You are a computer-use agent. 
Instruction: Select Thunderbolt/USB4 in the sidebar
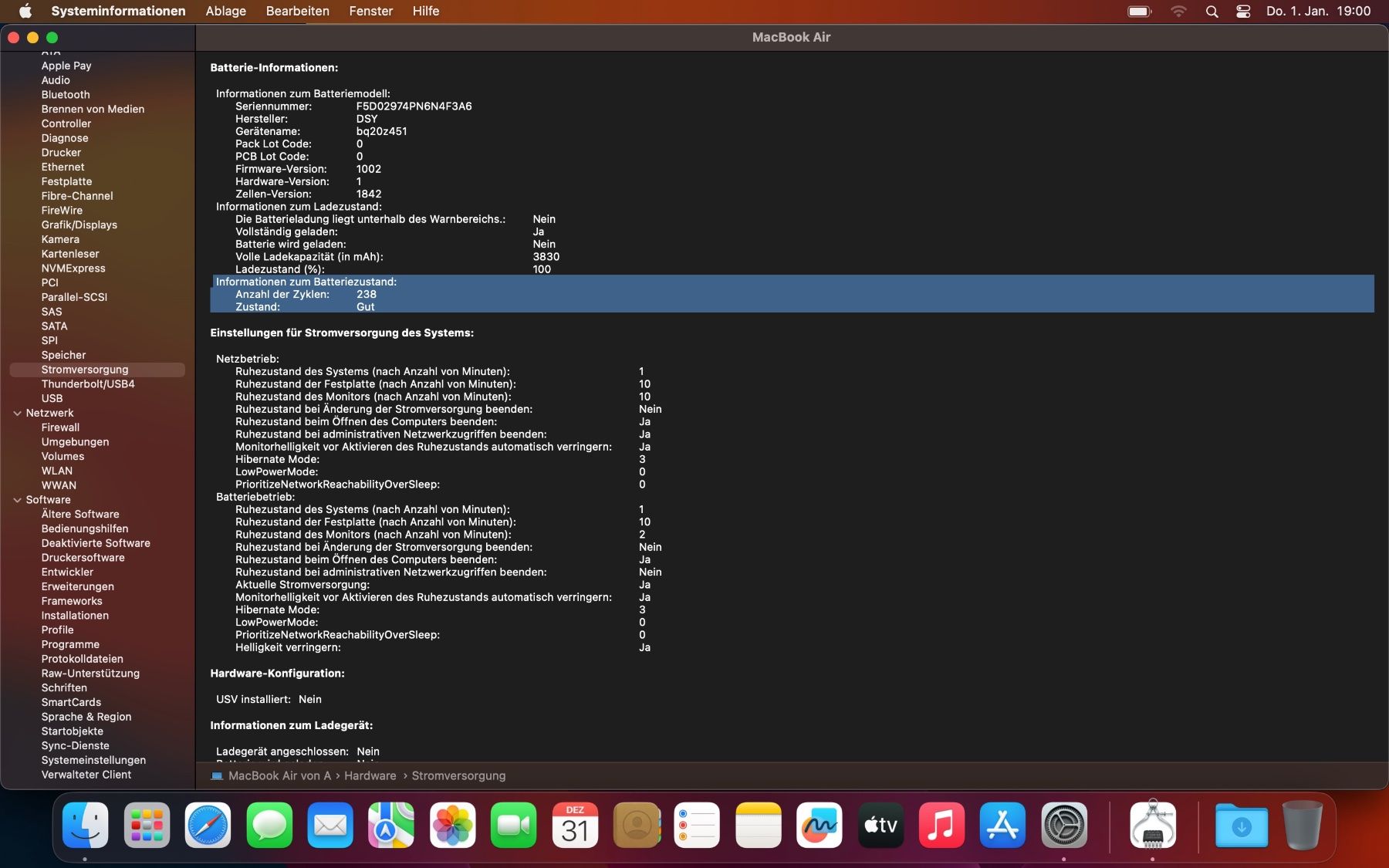point(88,384)
